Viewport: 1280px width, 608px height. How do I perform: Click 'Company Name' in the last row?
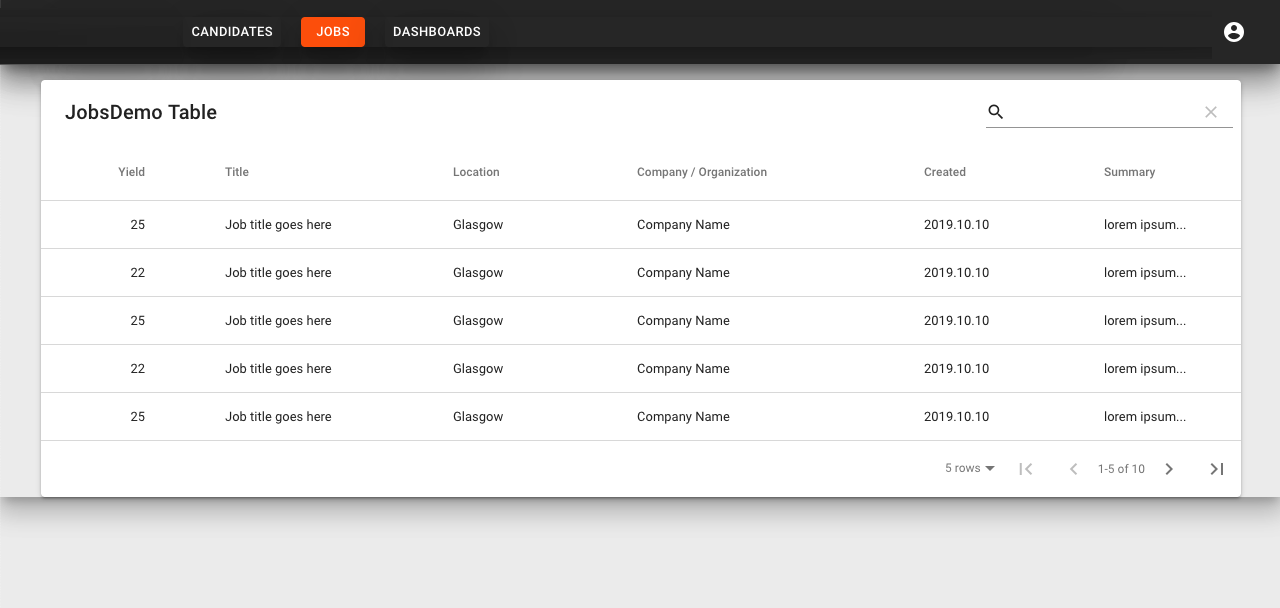pos(683,417)
